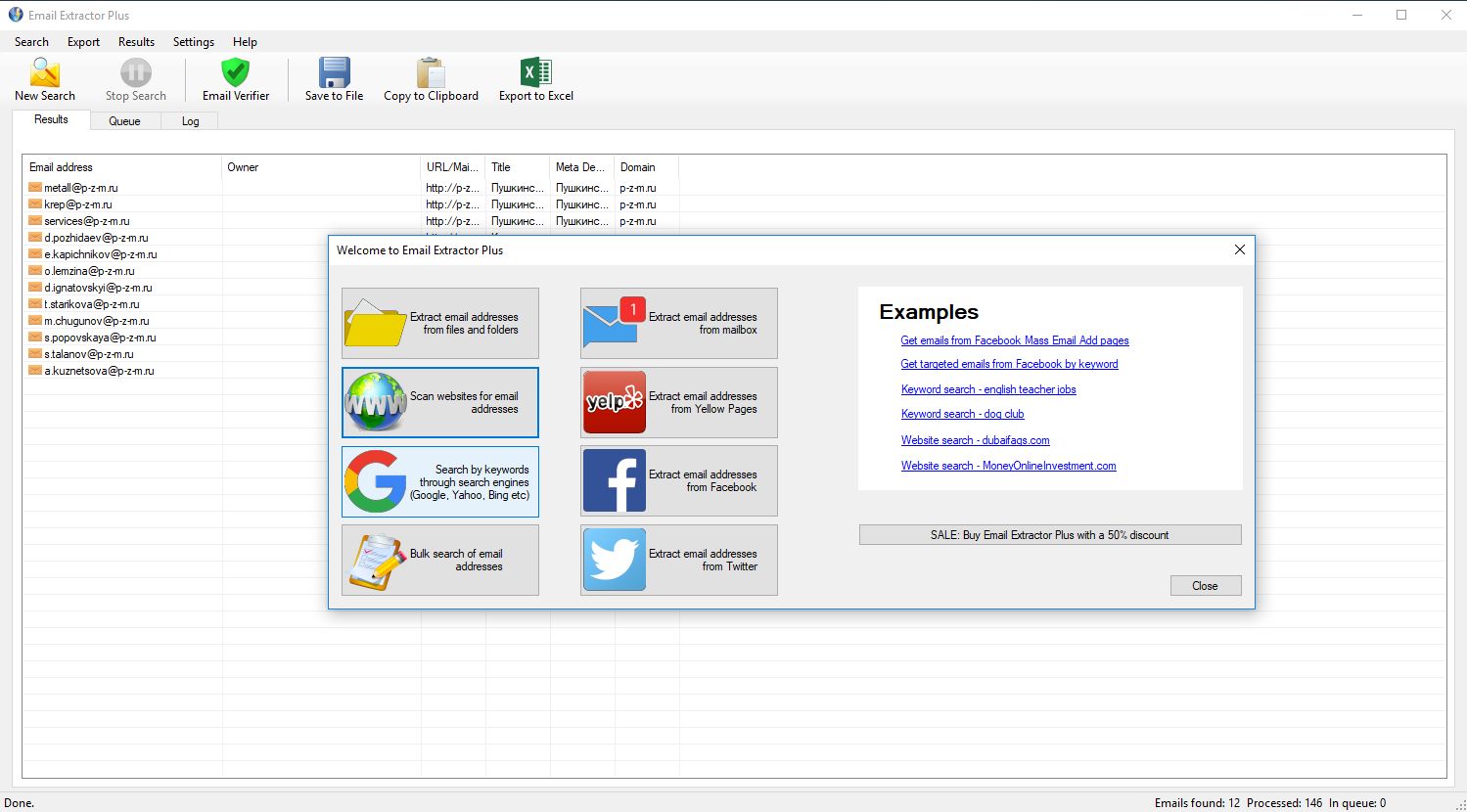Open Bulk search of email addresses

click(x=440, y=560)
